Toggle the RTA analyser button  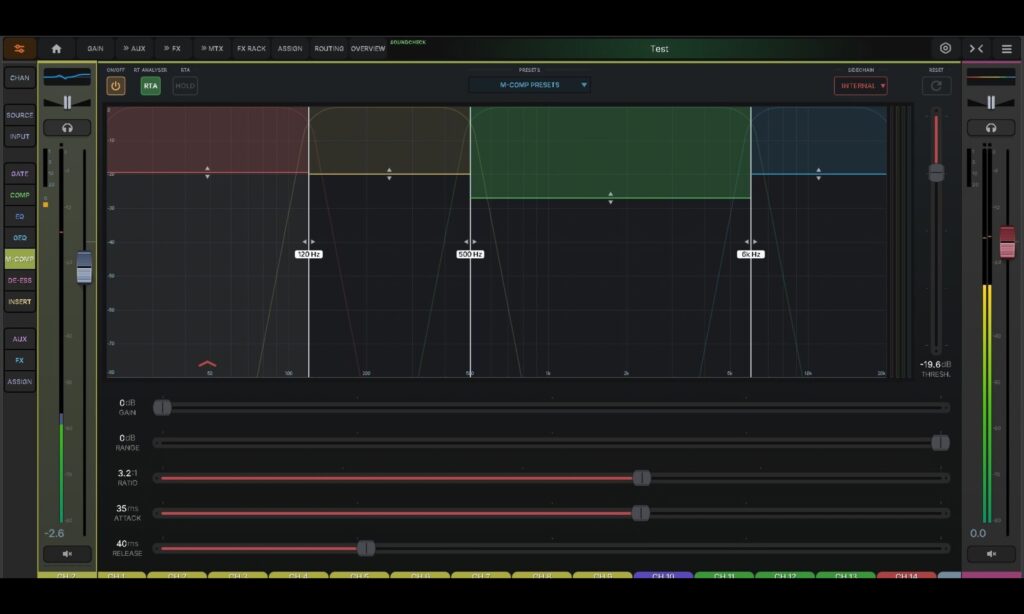(x=150, y=86)
